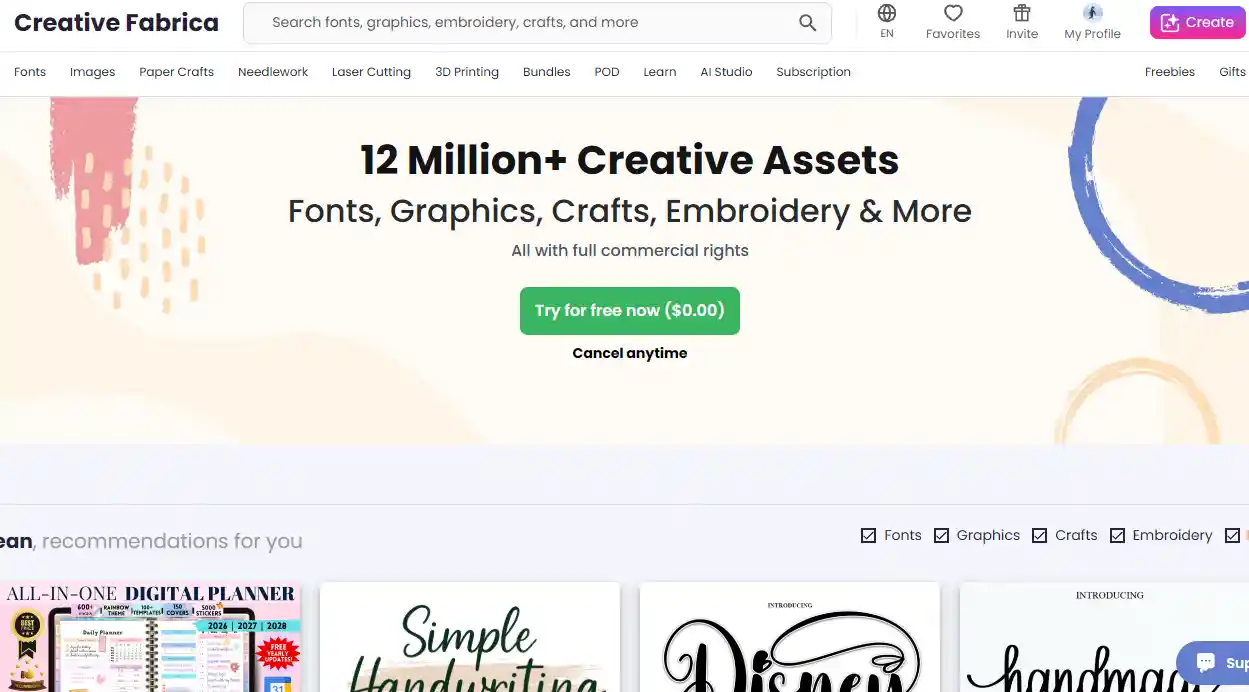Disable the Crafts recommendation filter
This screenshot has width=1249, height=692.
(x=1039, y=535)
